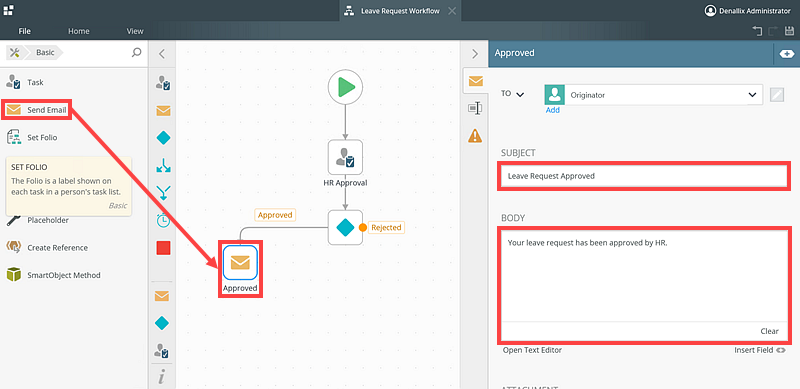Viewport: 800px width, 389px height.
Task: Open the File menu
Action: 24,31
